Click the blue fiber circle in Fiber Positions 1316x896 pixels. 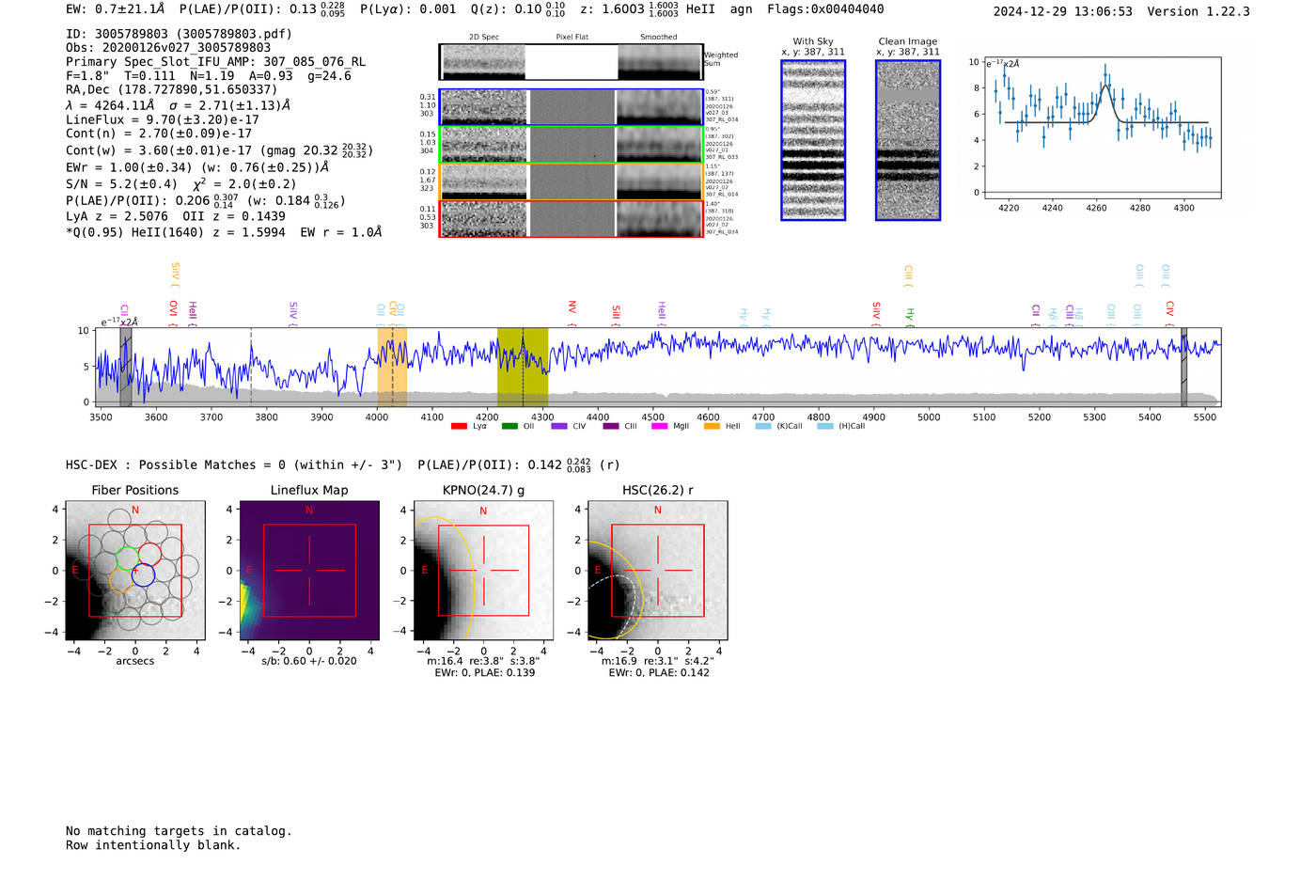coord(143,574)
